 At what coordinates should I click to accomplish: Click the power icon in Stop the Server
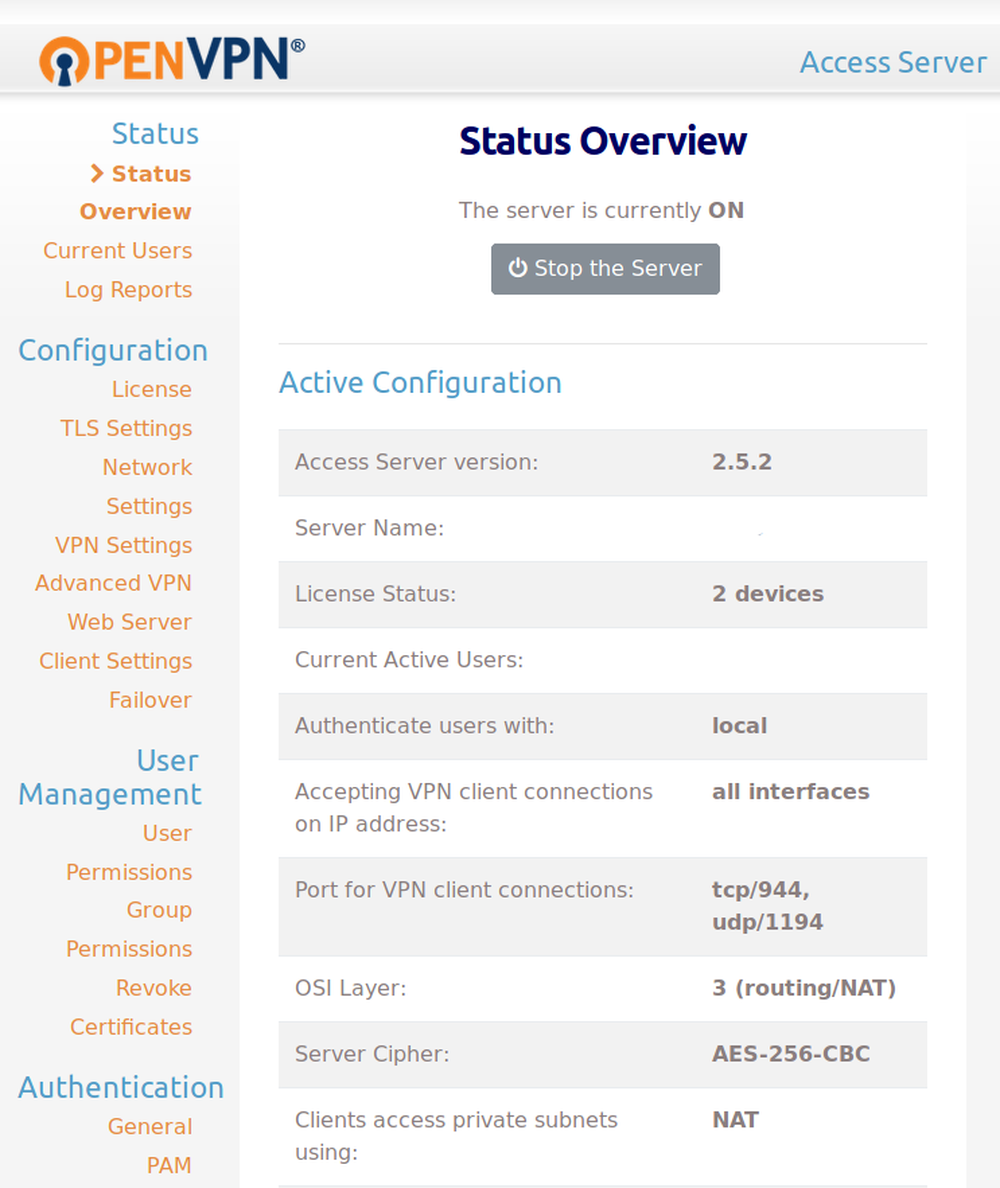click(x=517, y=267)
